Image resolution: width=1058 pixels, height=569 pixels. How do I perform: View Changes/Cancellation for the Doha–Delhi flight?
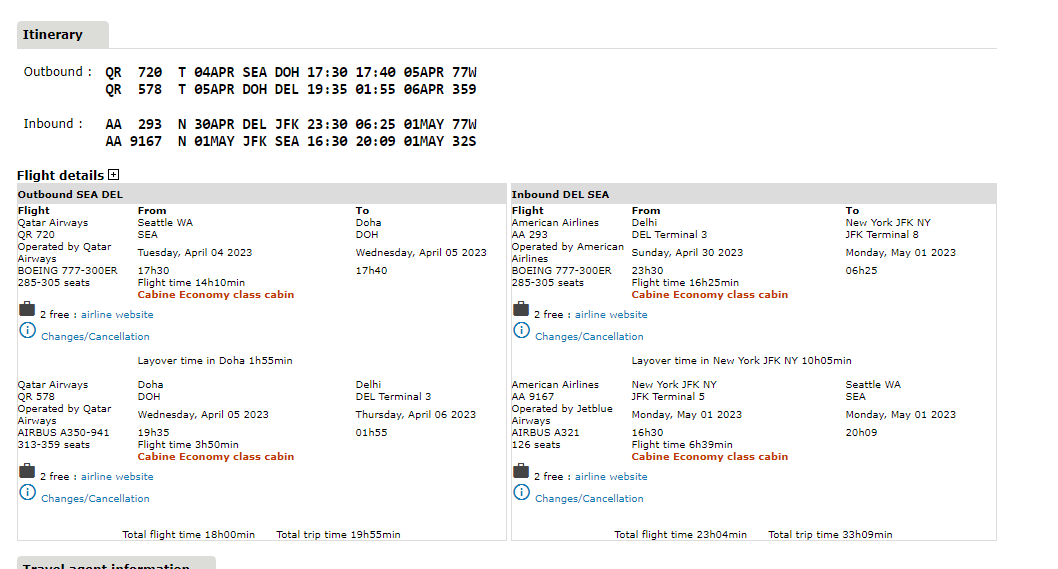coord(95,499)
